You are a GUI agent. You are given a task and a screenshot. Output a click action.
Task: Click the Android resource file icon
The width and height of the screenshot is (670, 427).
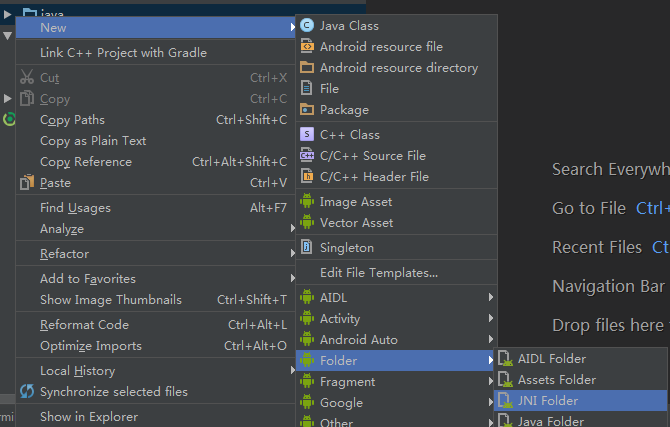click(x=307, y=46)
